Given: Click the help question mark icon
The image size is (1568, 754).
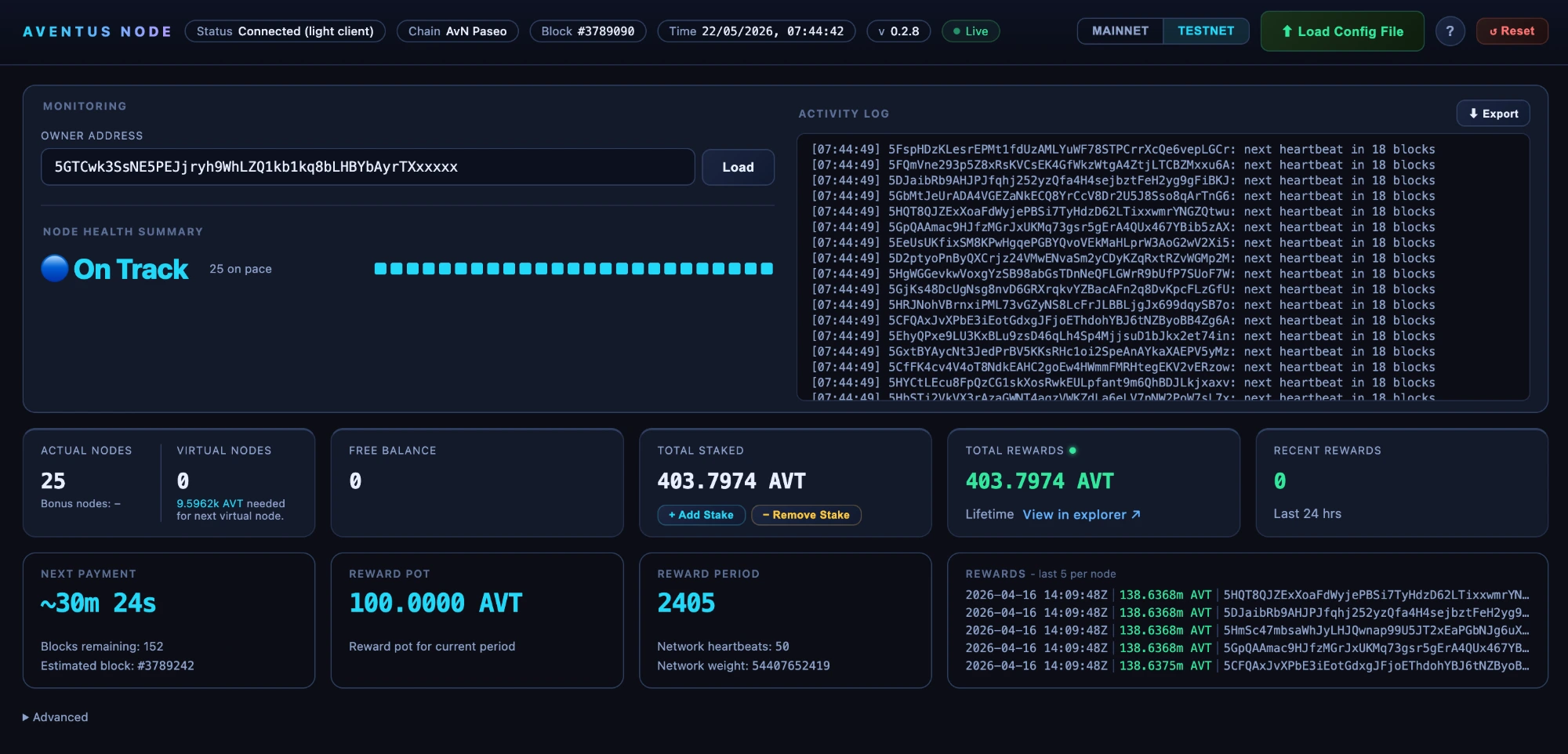Looking at the screenshot, I should [1450, 31].
